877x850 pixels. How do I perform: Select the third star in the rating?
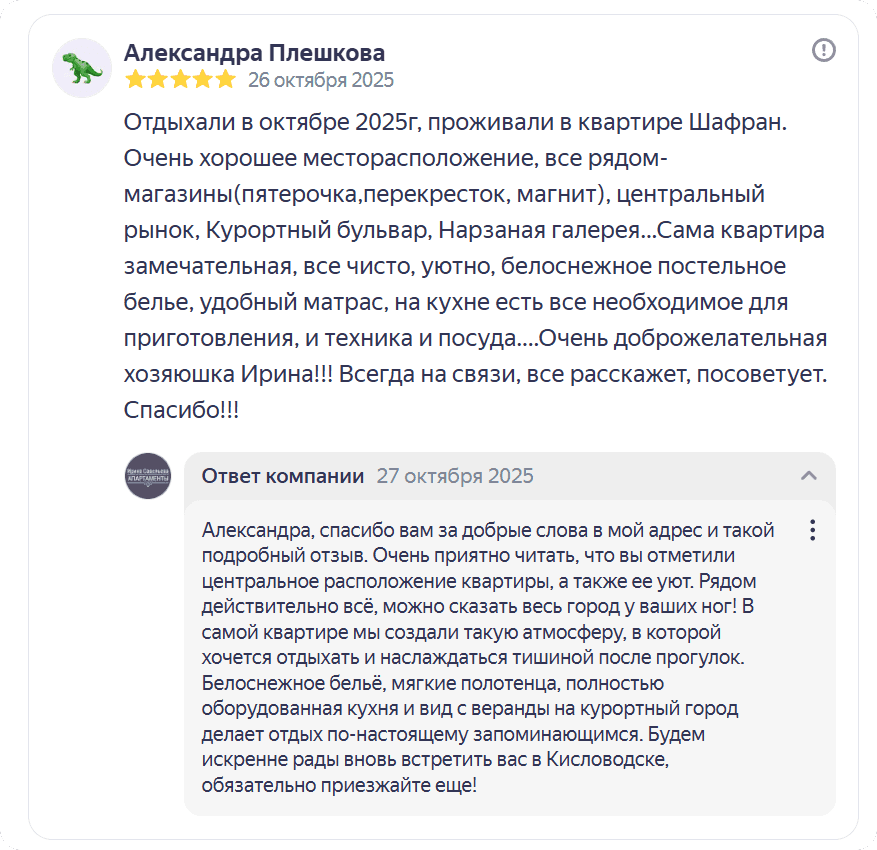coord(180,80)
